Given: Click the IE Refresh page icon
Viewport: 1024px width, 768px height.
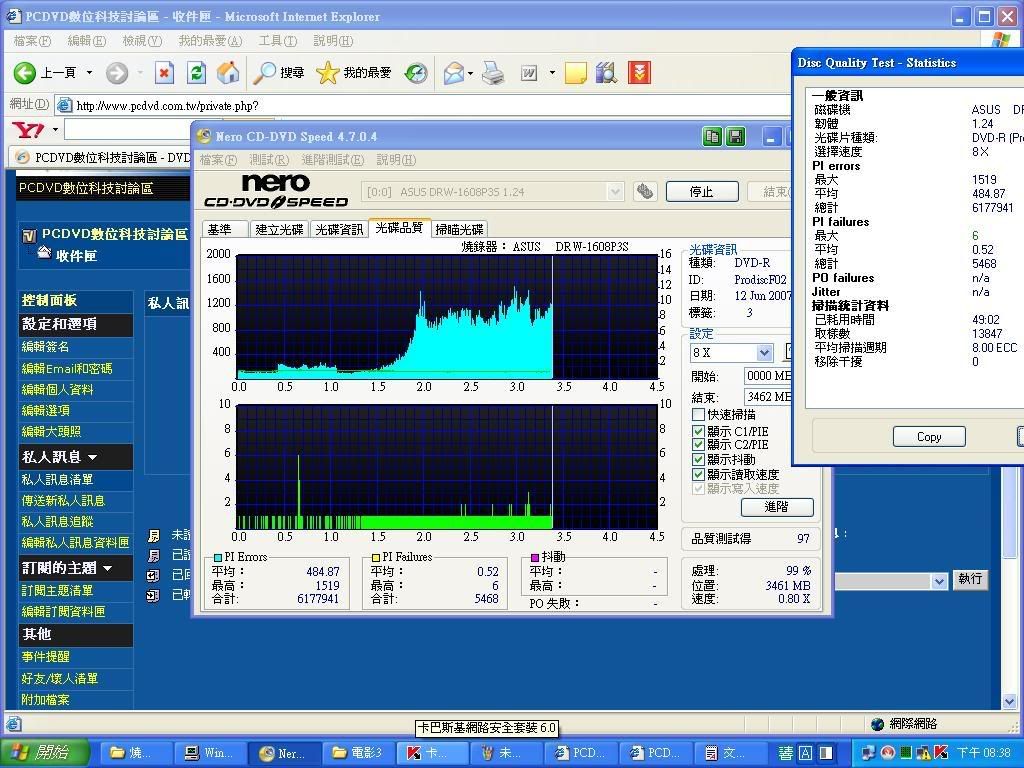Looking at the screenshot, I should [x=197, y=73].
